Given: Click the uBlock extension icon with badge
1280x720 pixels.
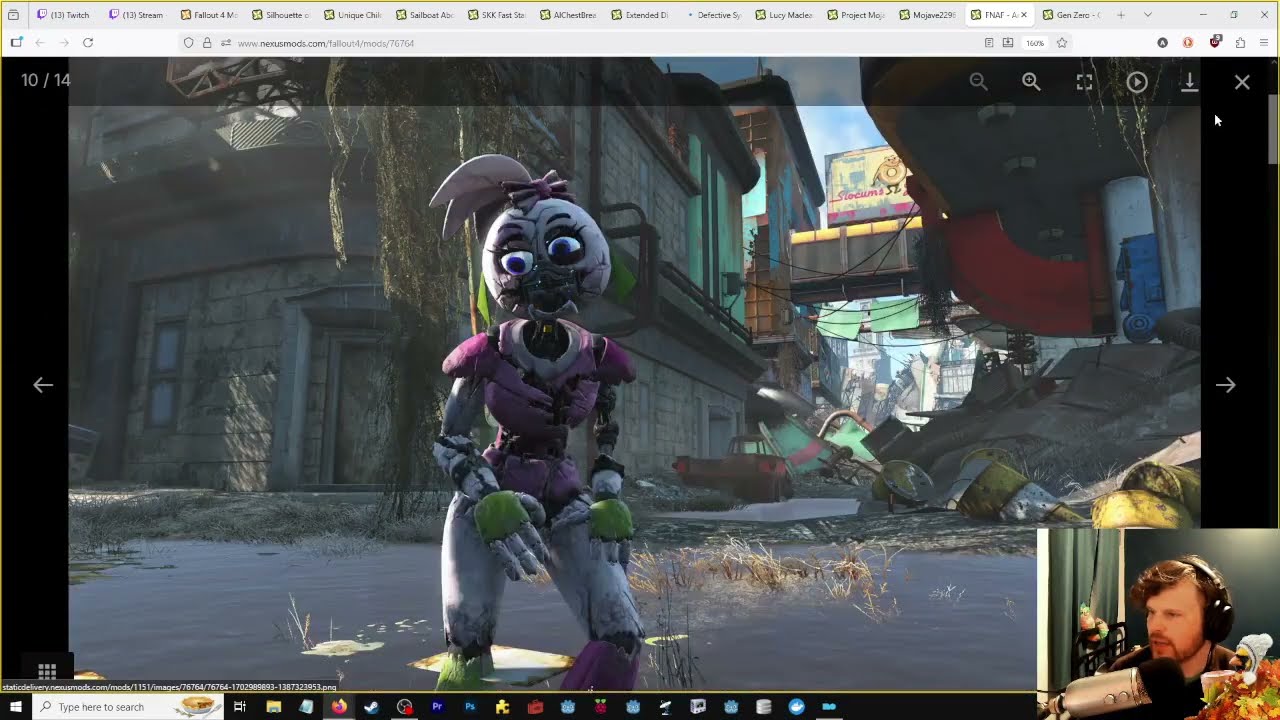Looking at the screenshot, I should pos(1215,42).
